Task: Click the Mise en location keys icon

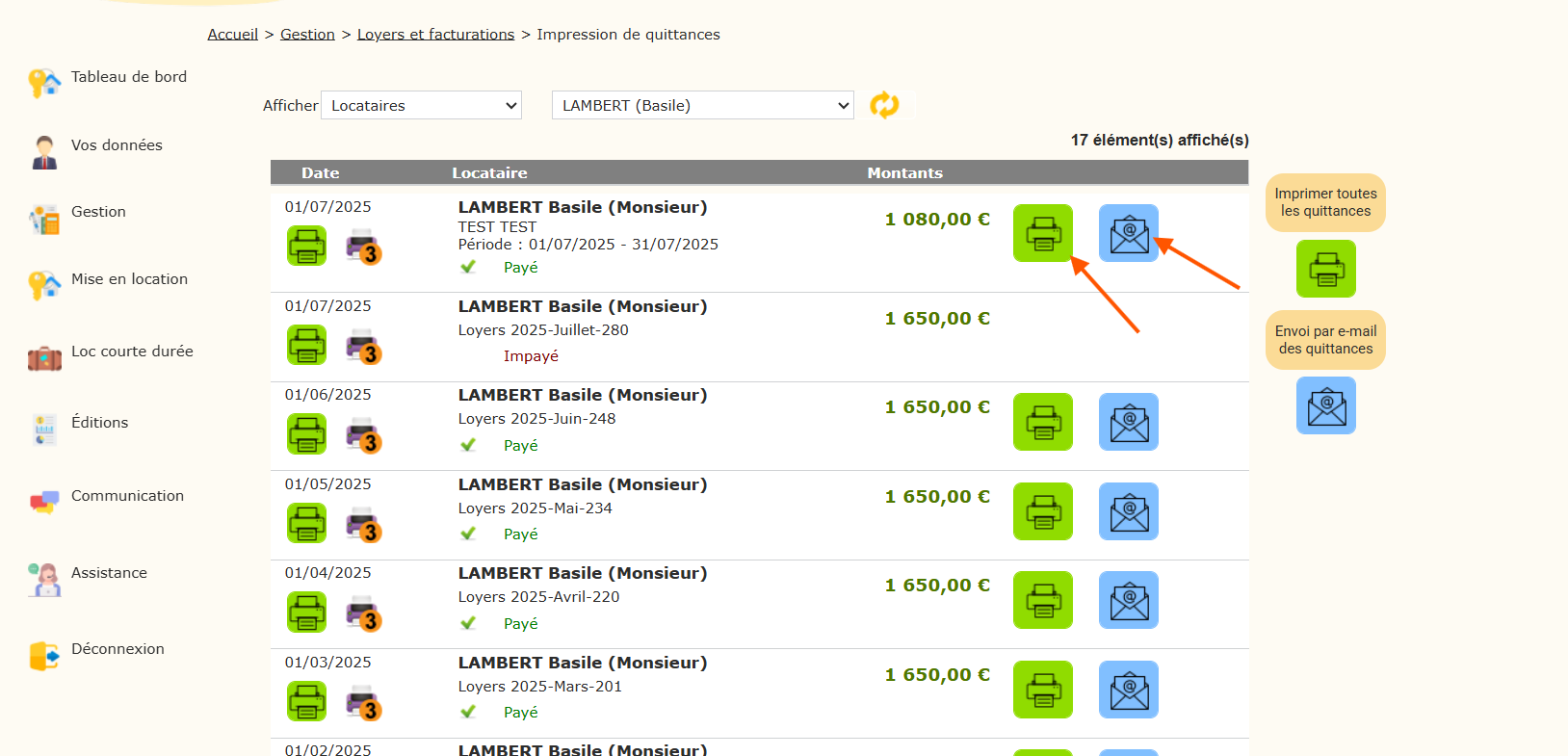Action: click(x=44, y=285)
